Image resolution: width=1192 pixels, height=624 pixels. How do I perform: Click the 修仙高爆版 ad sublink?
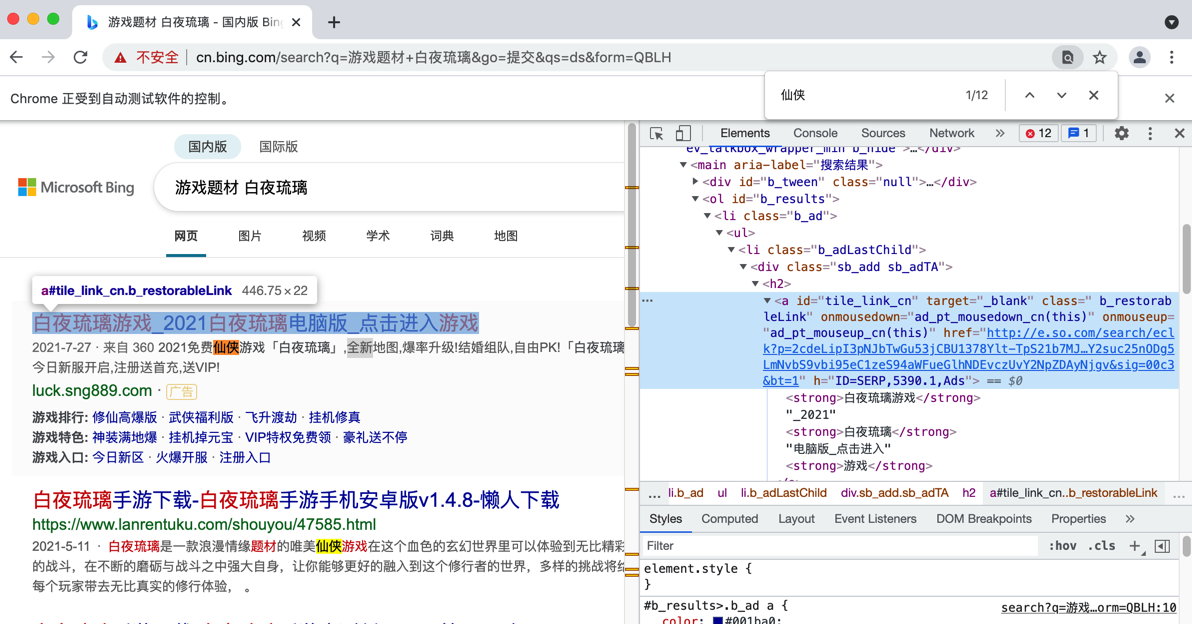click(125, 417)
